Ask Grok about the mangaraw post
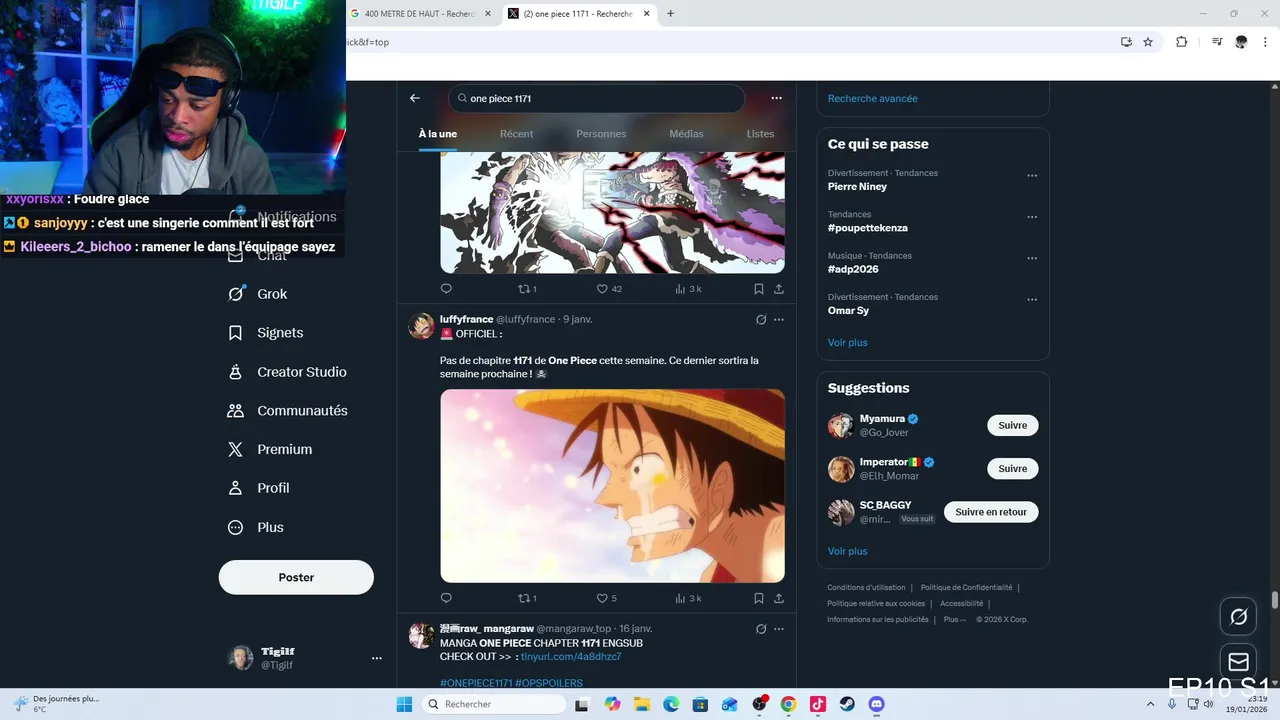This screenshot has height=720, width=1280. (761, 629)
